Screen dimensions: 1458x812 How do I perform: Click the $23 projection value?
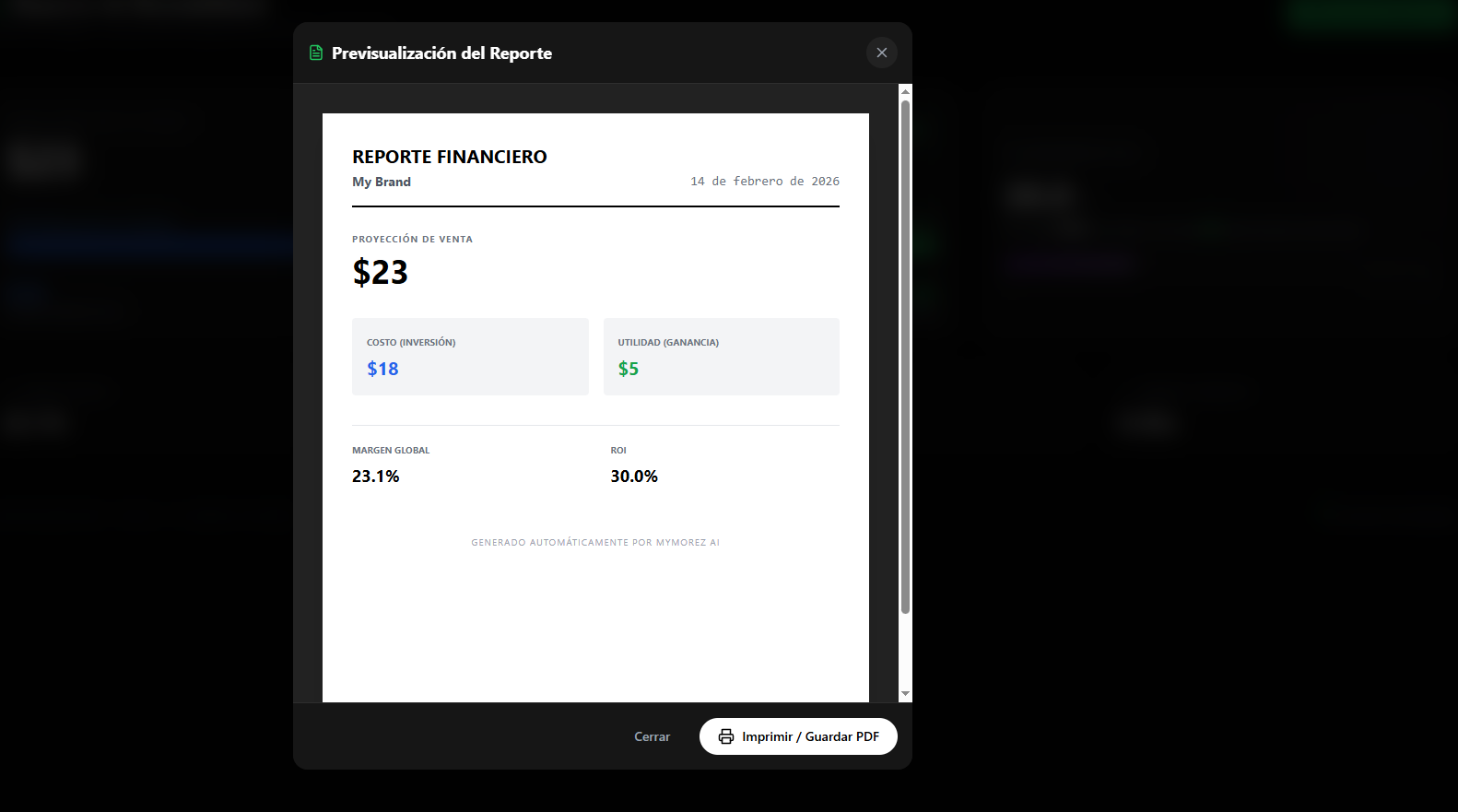(x=380, y=272)
